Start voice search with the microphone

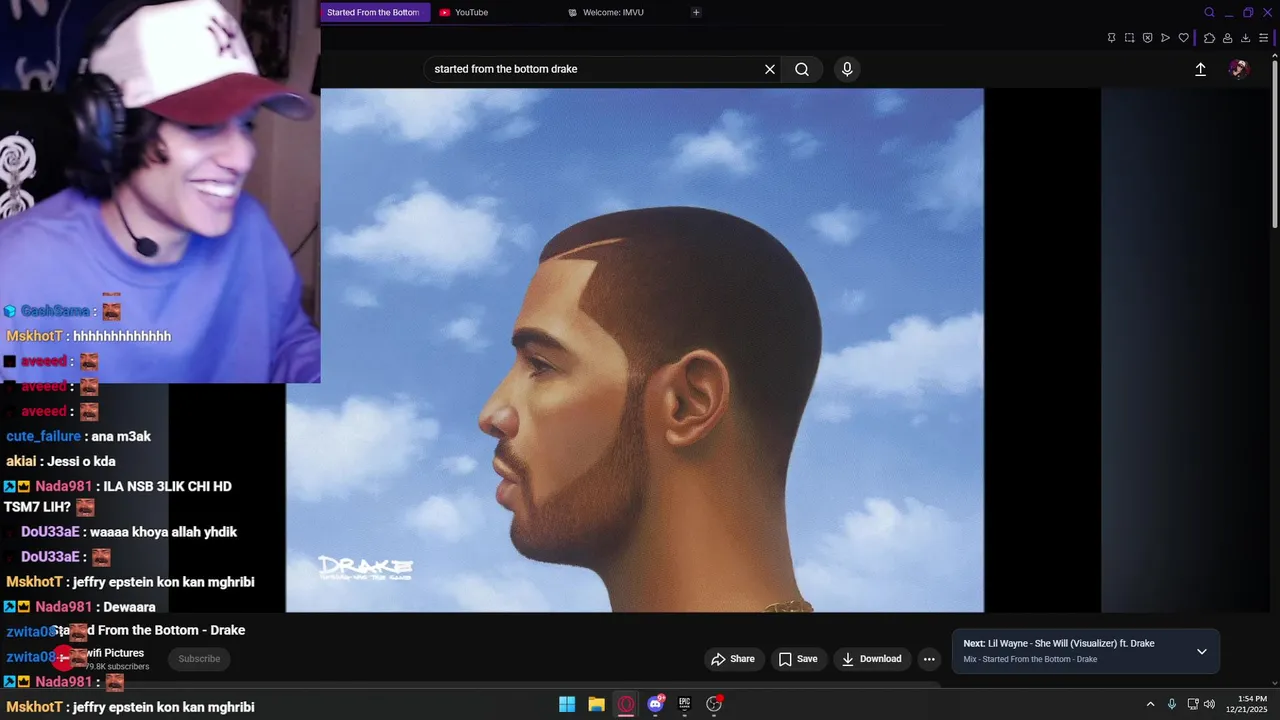pyautogui.click(x=847, y=69)
